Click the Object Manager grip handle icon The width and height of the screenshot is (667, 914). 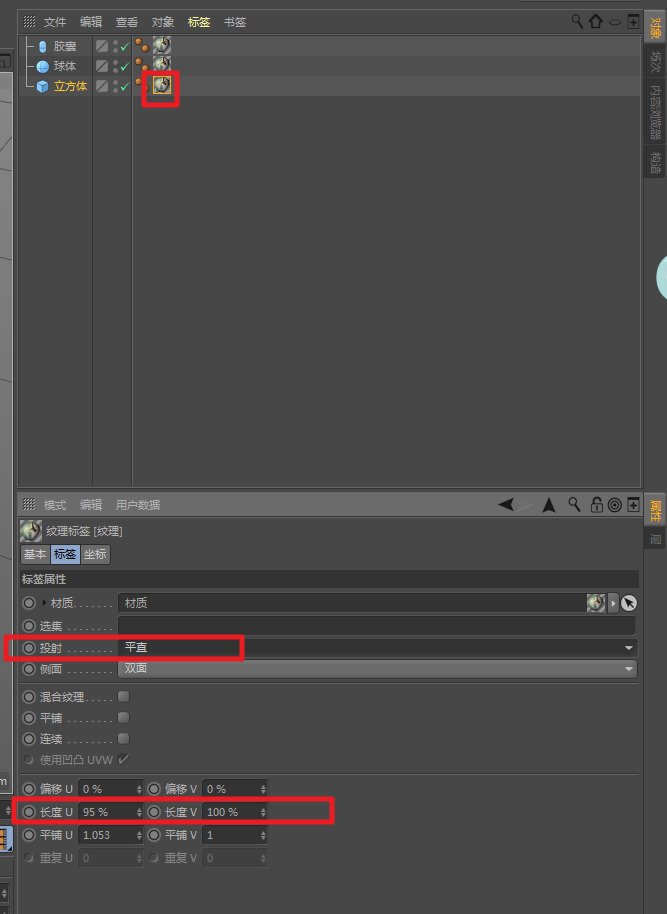pyautogui.click(x=29, y=22)
